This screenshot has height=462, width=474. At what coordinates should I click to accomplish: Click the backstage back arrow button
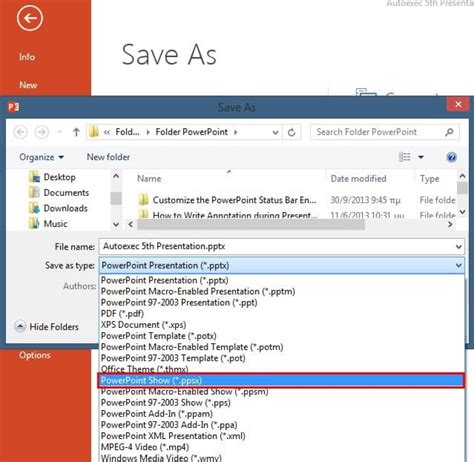(x=30, y=18)
